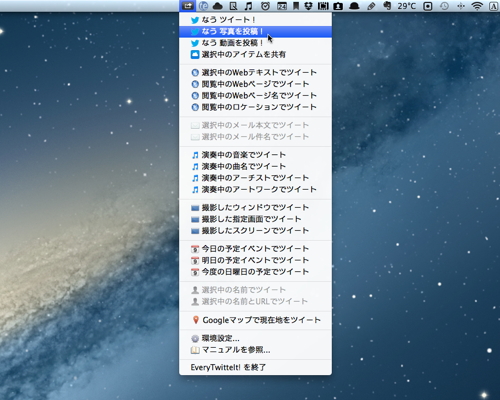
Task: Select なう ツイート！ menu item
Action: coord(255,20)
